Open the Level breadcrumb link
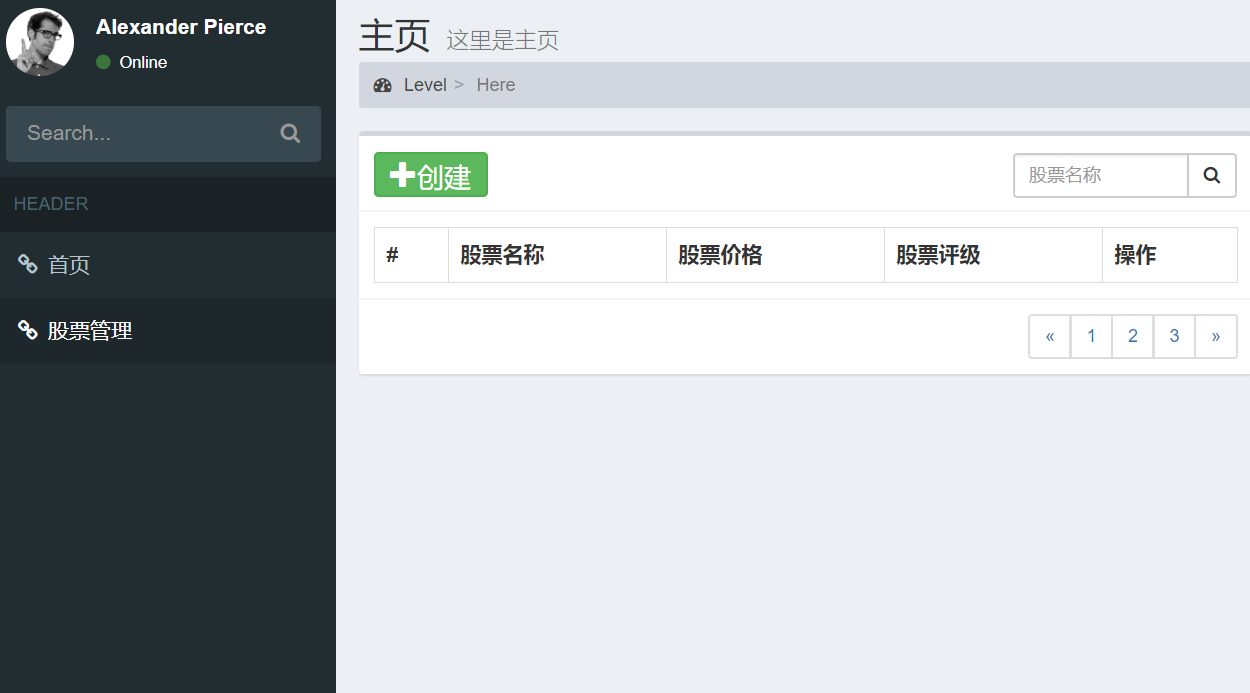Screen dimensions: 1250x693 424,85
